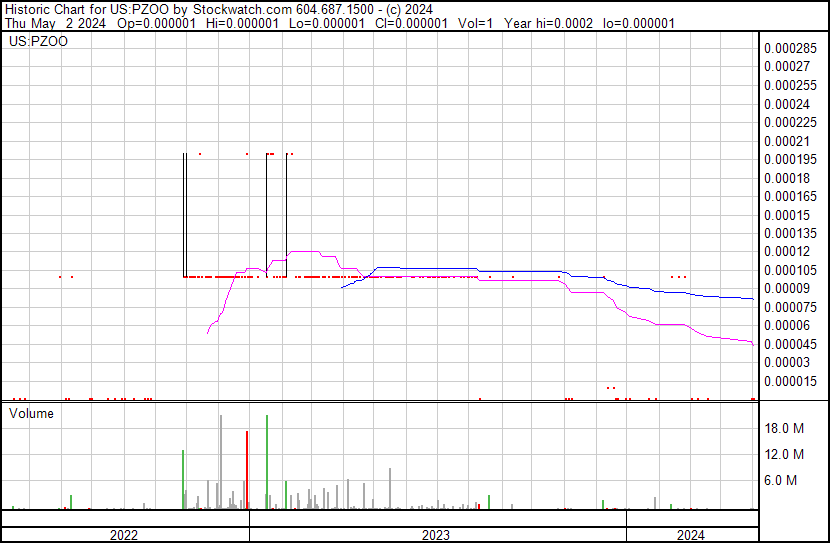Viewport: 830px width, 543px height.
Task: Select the 2024 year label
Action: (691, 535)
